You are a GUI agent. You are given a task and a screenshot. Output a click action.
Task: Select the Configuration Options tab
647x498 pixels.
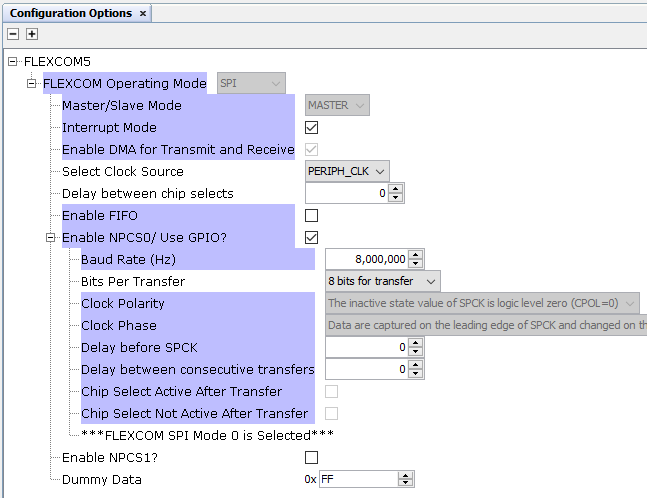coord(70,13)
